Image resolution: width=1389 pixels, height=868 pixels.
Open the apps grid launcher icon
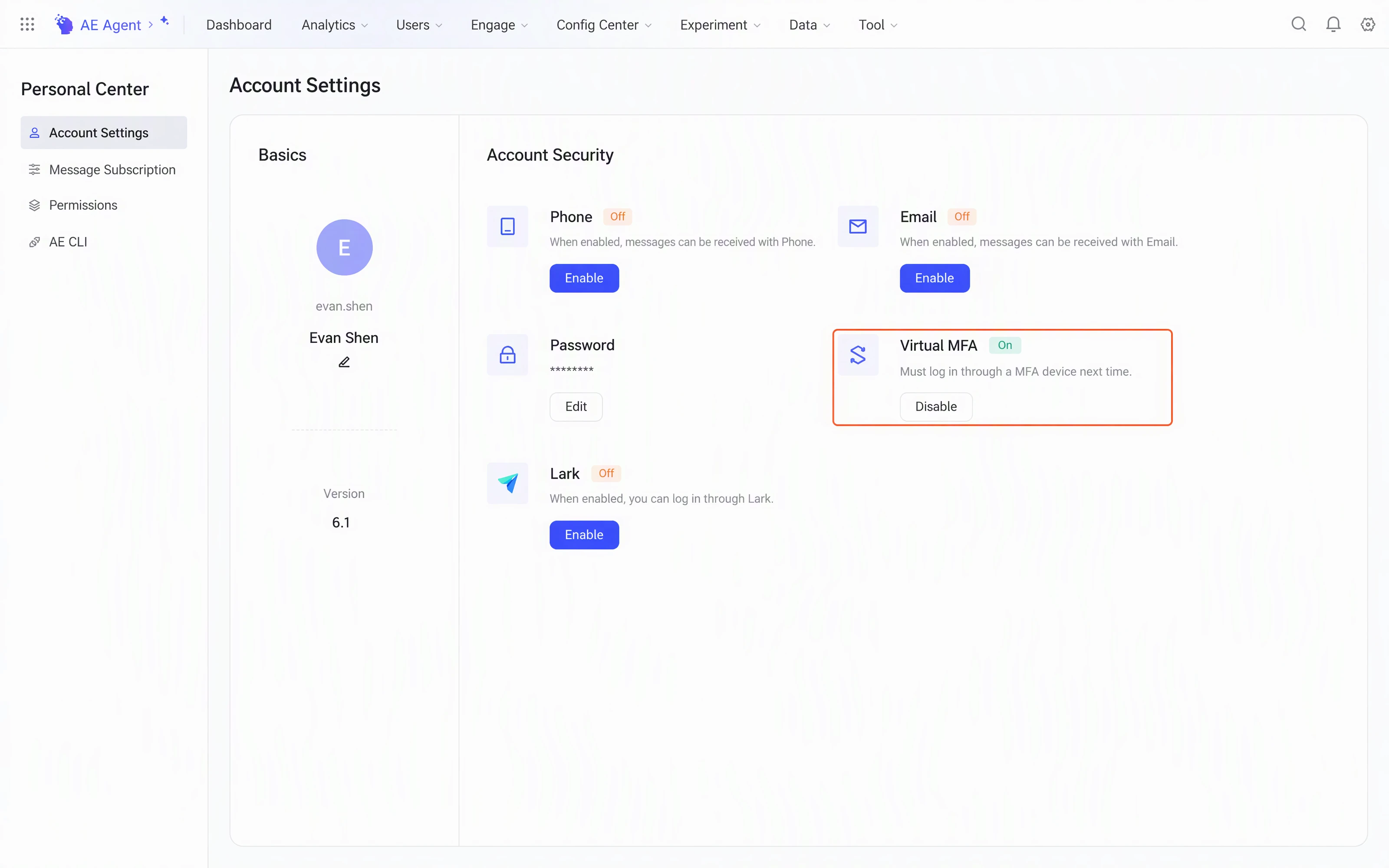click(x=27, y=24)
